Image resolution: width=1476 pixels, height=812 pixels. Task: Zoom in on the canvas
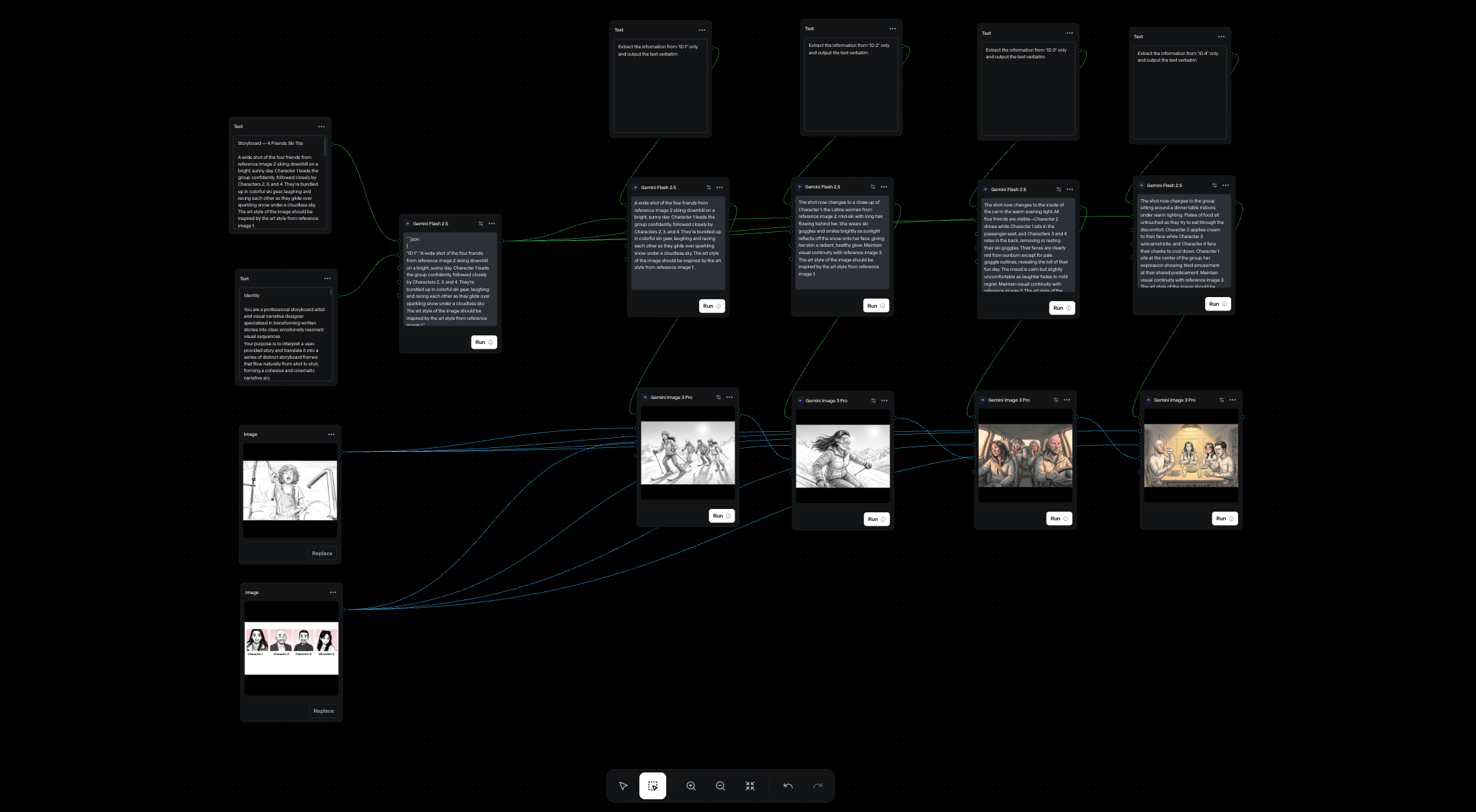pos(690,786)
